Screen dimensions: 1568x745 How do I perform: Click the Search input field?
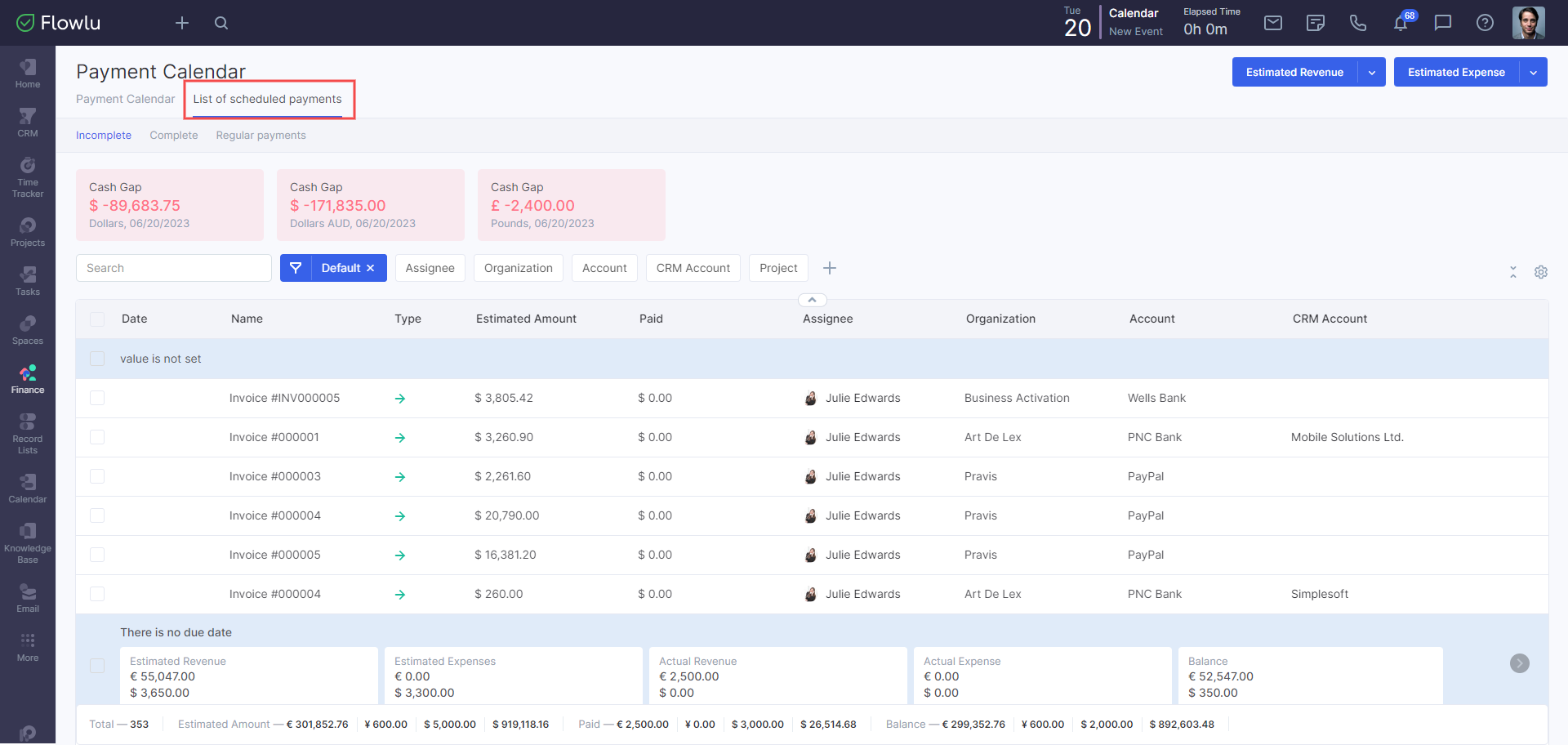(173, 268)
